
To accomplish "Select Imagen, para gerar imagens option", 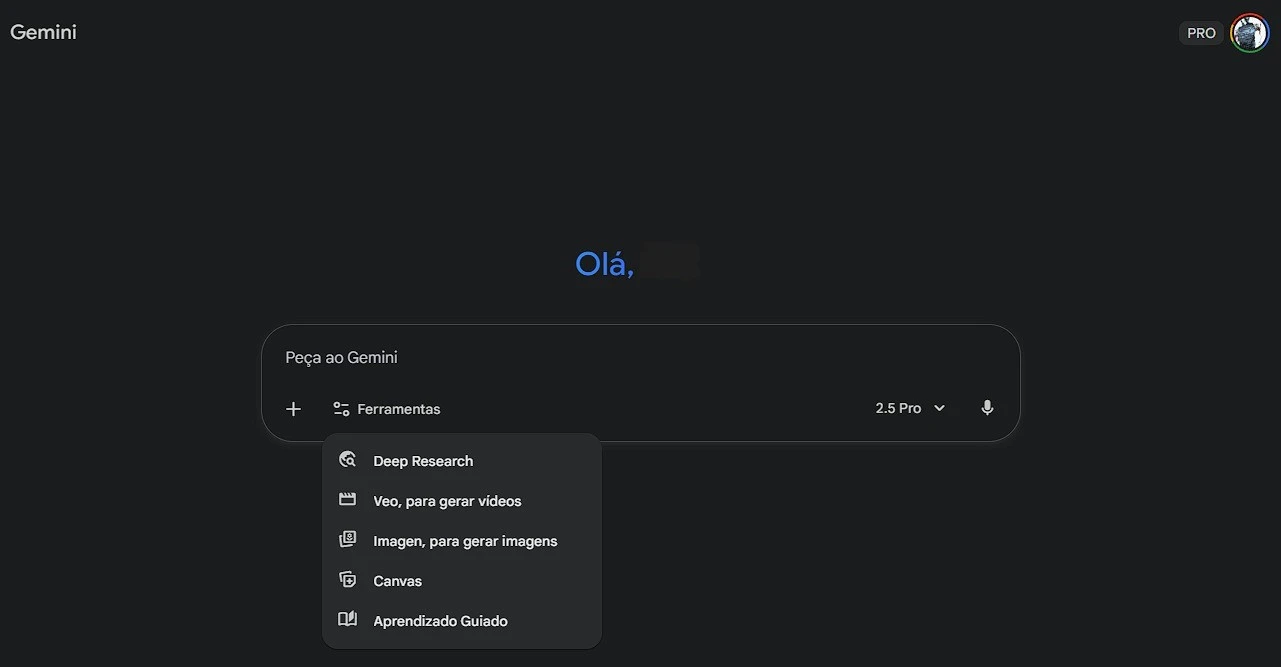I will (465, 541).
